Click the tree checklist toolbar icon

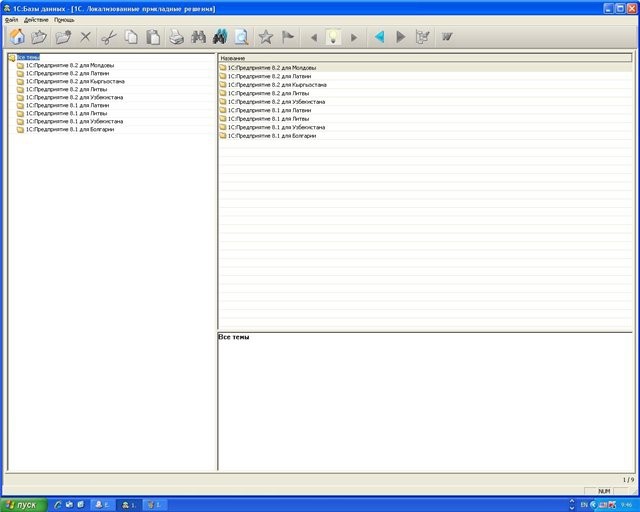(x=422, y=37)
